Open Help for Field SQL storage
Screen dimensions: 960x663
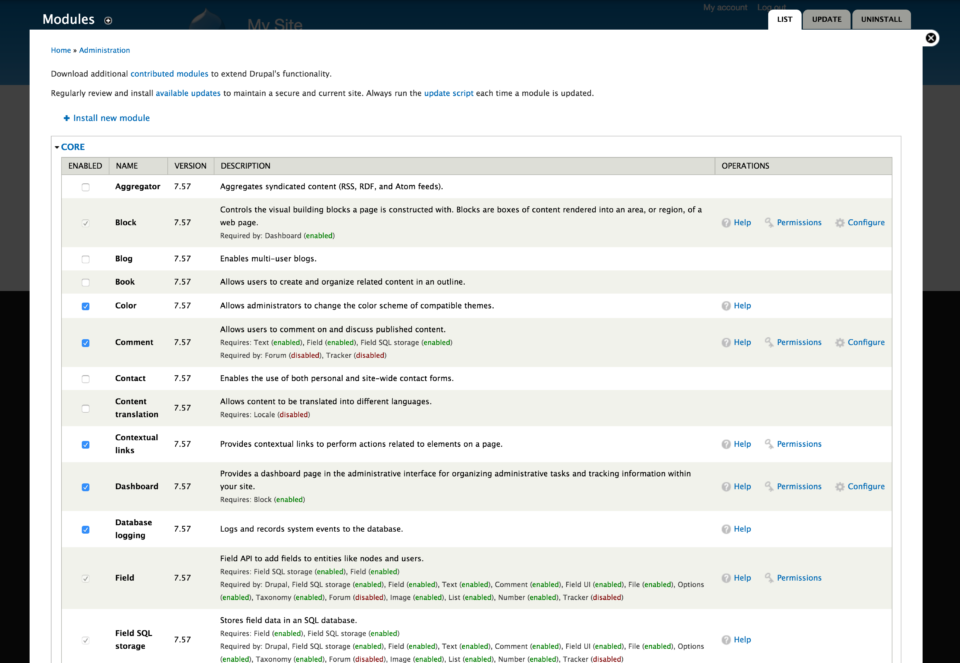742,639
